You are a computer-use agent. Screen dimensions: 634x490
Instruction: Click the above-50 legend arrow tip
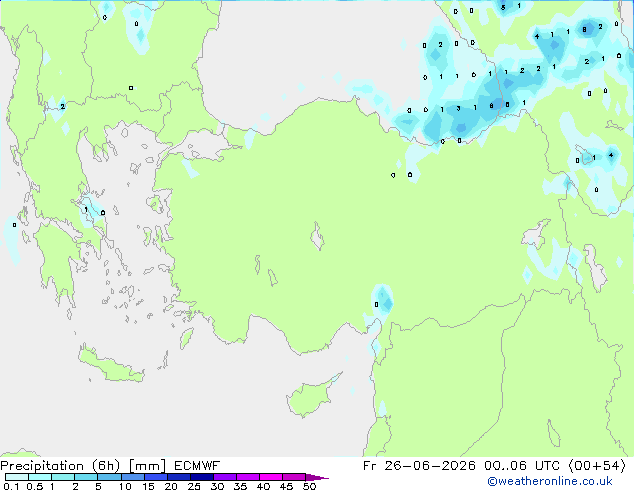tap(317, 477)
